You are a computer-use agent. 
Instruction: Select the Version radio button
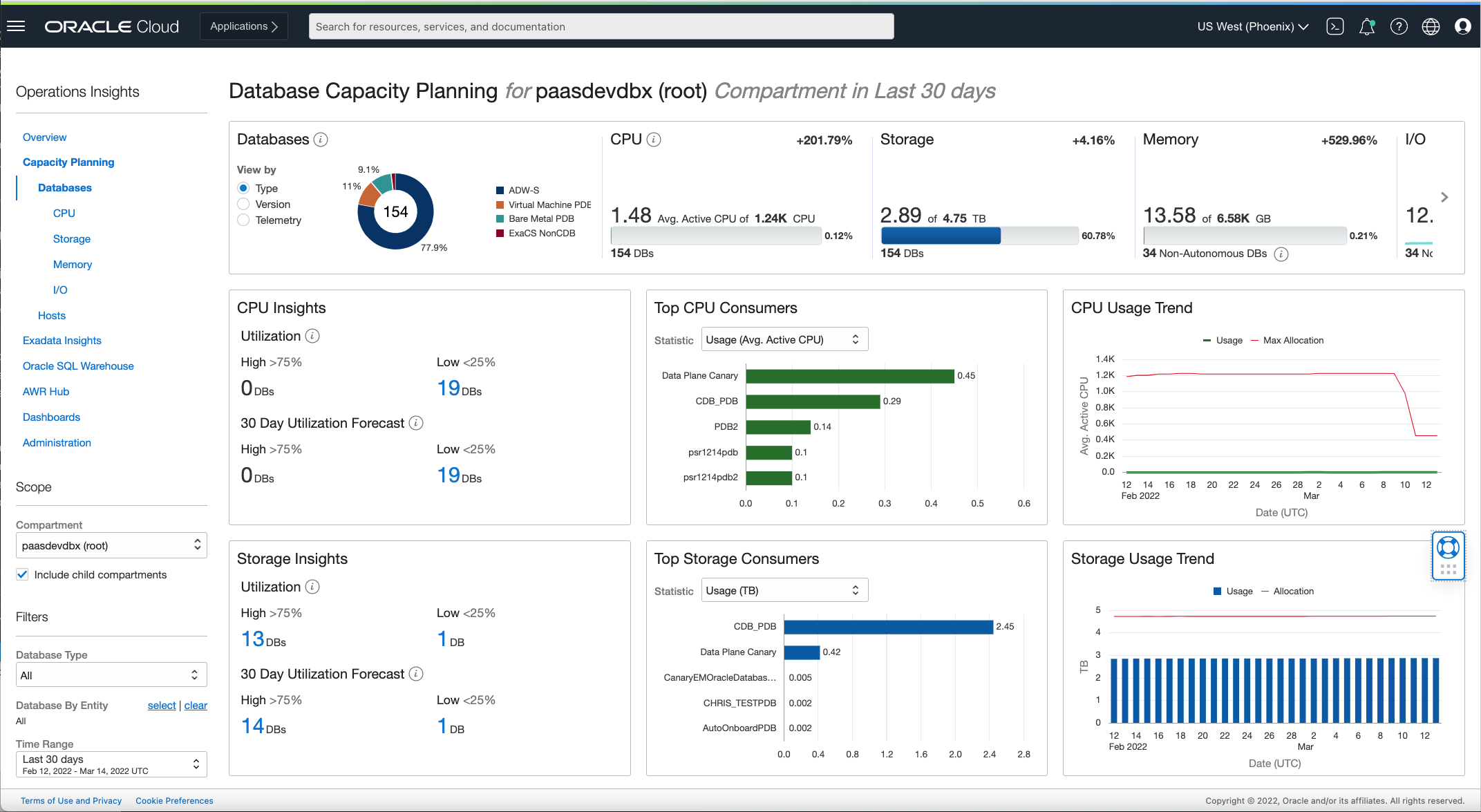(243, 204)
